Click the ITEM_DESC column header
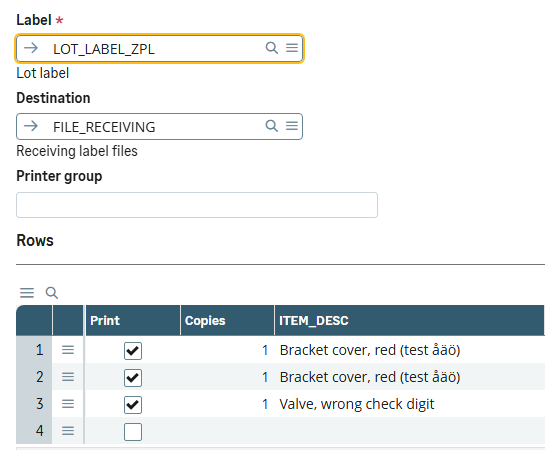This screenshot has width=545, height=450. click(x=409, y=320)
